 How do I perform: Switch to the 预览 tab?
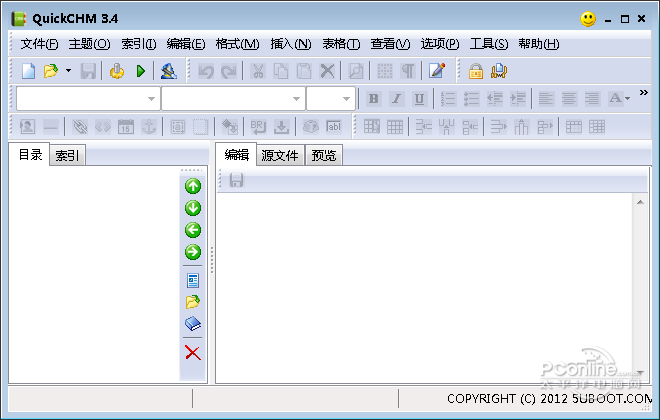324,155
